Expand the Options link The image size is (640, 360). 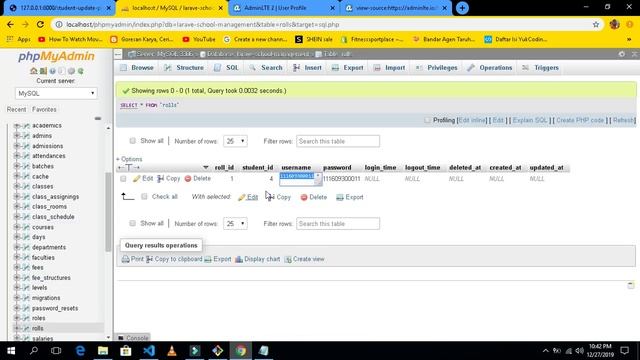click(x=129, y=159)
